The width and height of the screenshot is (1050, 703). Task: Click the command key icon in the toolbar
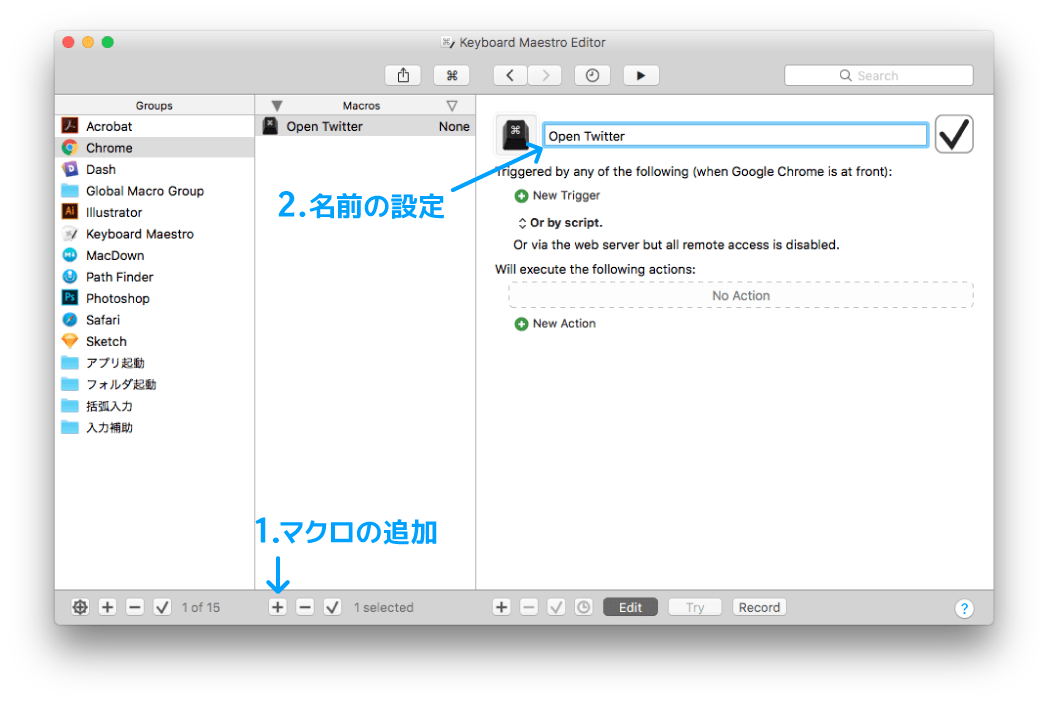(451, 74)
